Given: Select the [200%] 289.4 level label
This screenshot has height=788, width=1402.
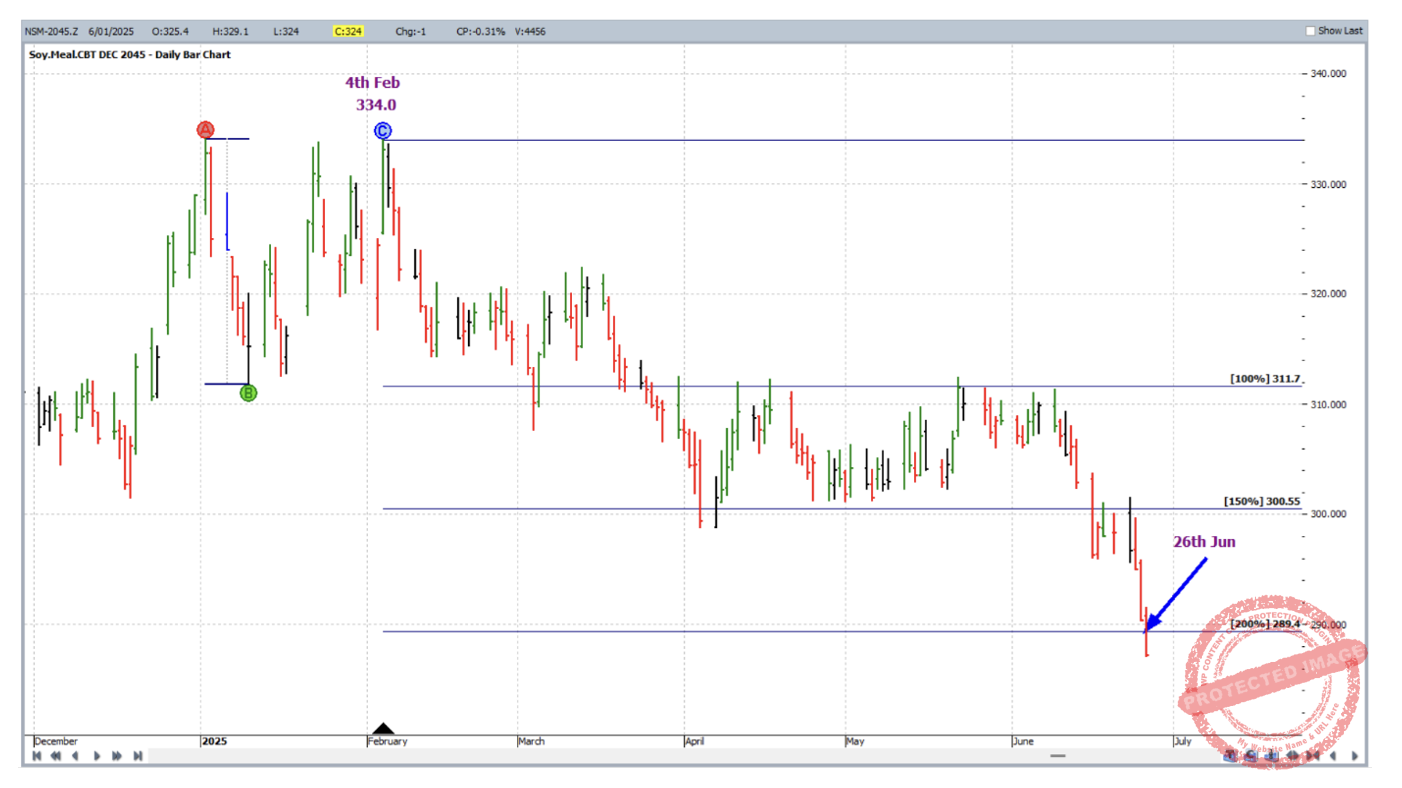Looking at the screenshot, I should tap(1265, 624).
